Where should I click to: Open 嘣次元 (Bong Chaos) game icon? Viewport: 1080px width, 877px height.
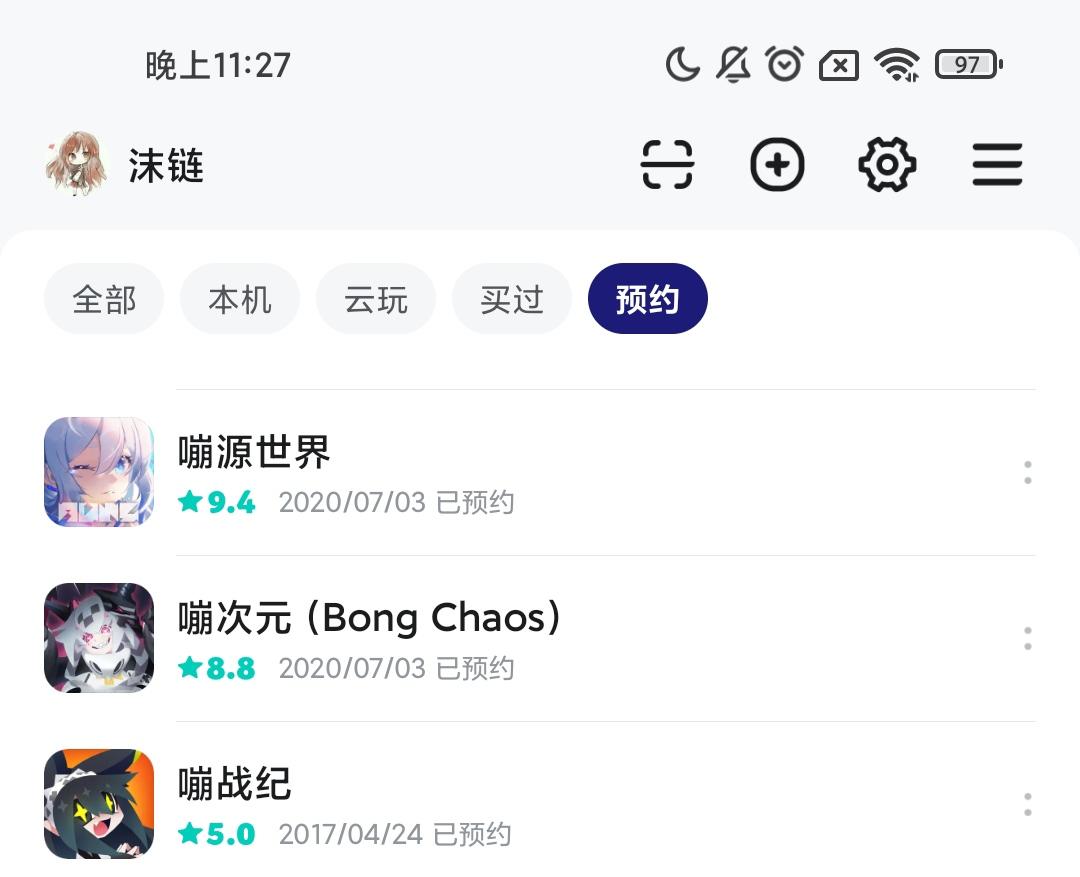pyautogui.click(x=99, y=638)
